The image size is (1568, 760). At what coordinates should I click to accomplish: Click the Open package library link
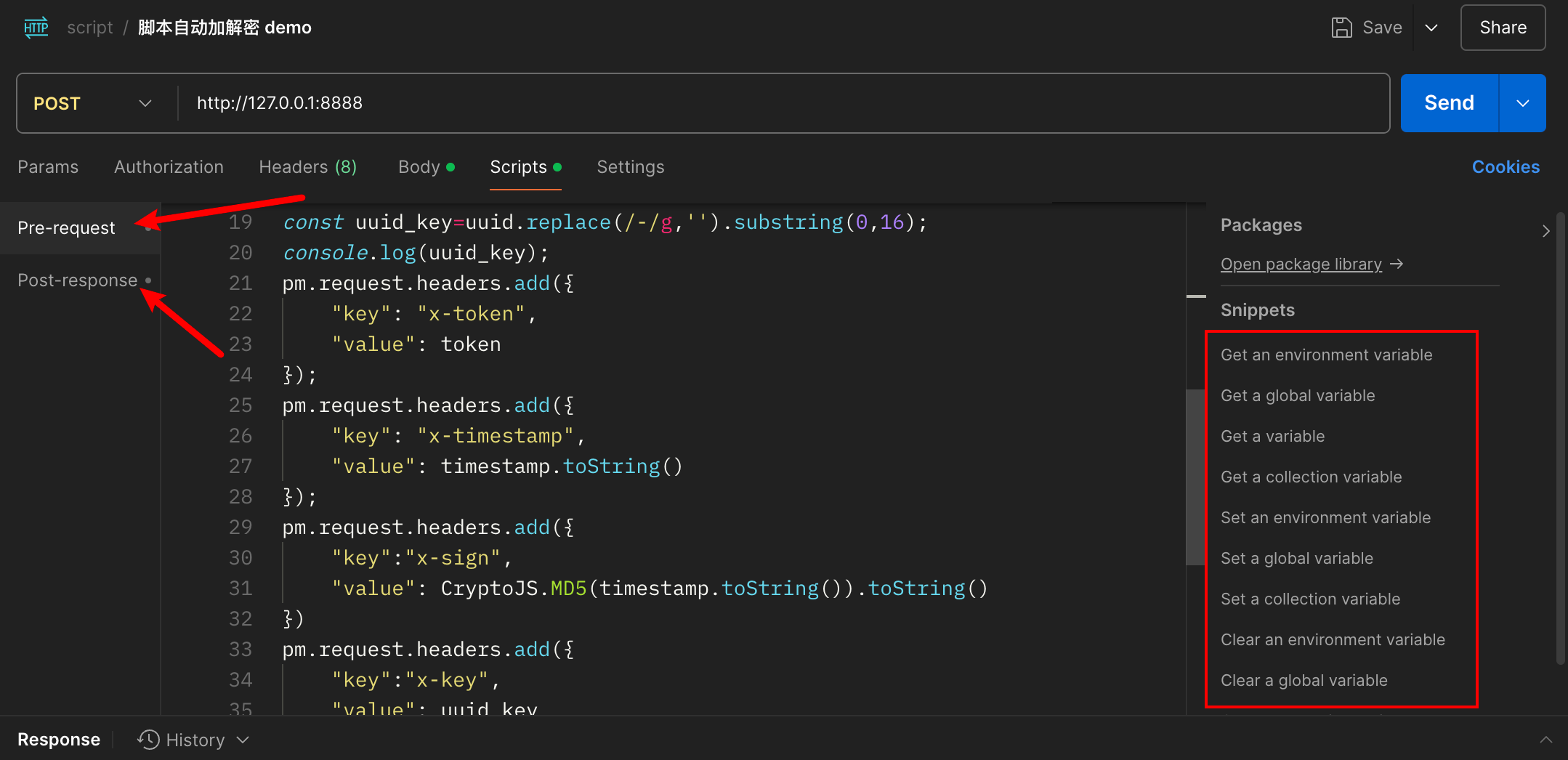1301,264
